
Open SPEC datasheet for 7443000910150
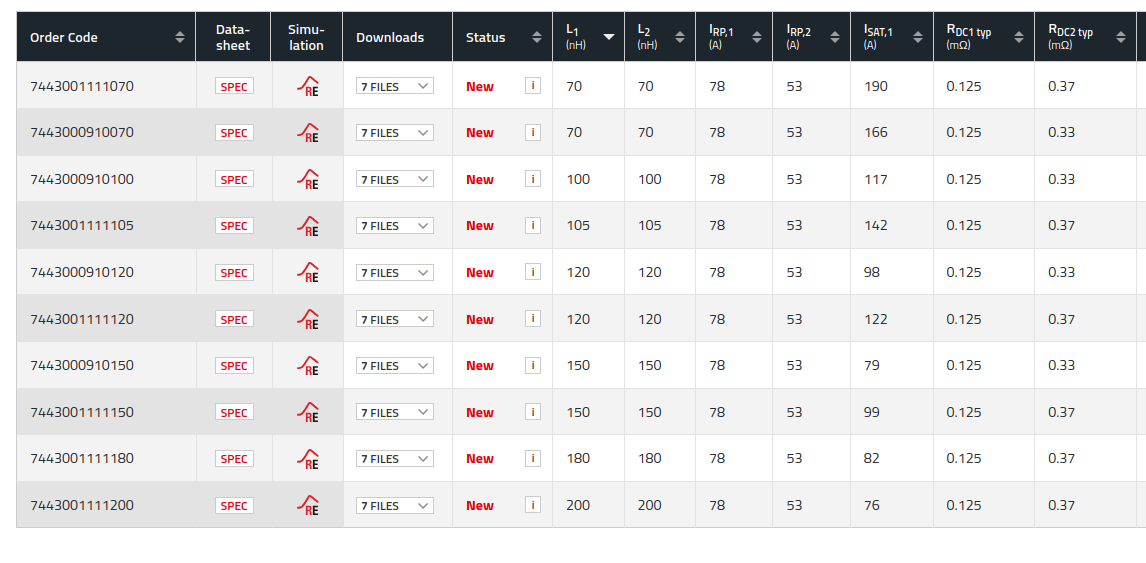click(234, 366)
